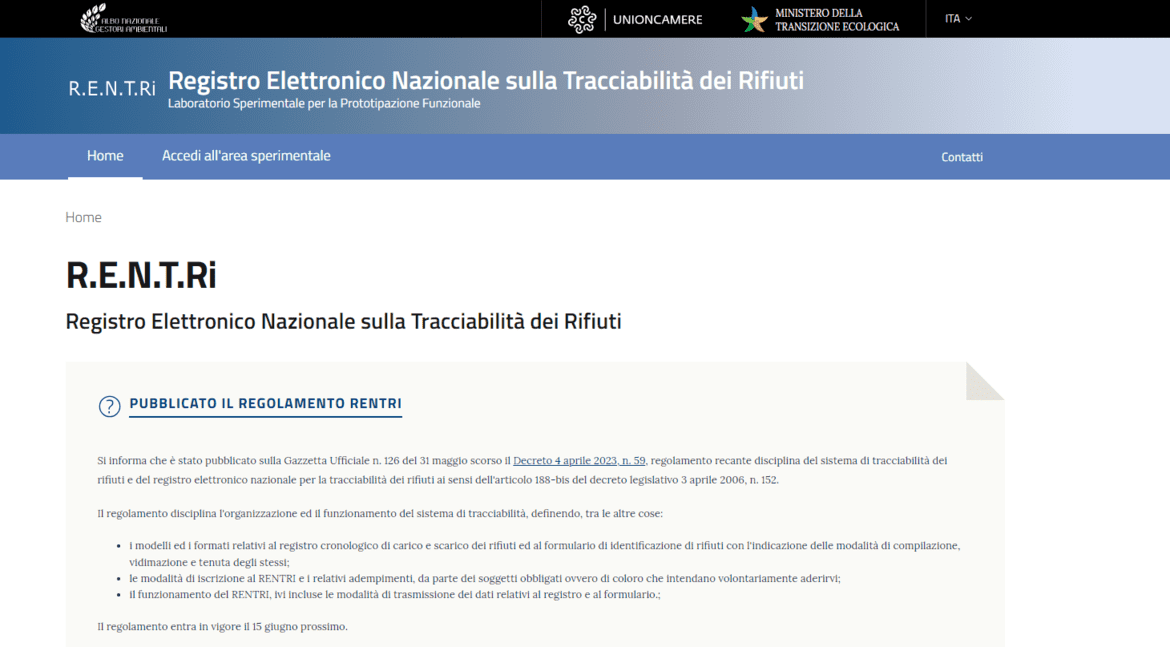Click the sentence about 15 giugno entry
Viewport: 1170px width, 647px height.
[x=222, y=627]
